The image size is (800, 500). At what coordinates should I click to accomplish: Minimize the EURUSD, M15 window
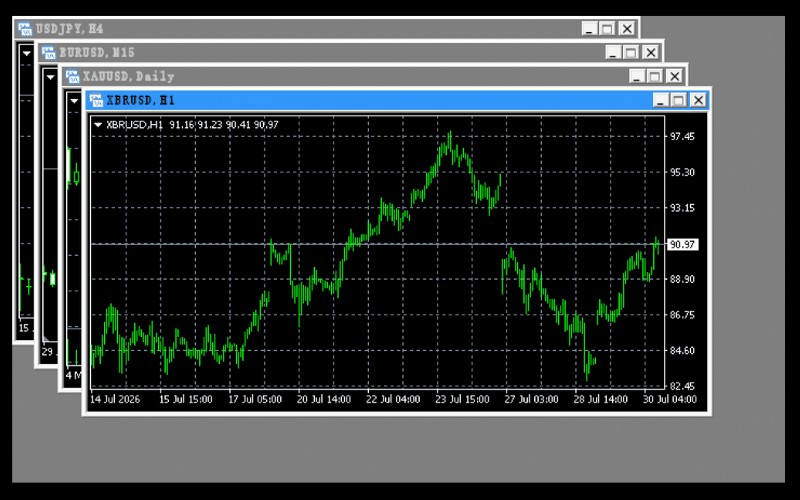[613, 52]
